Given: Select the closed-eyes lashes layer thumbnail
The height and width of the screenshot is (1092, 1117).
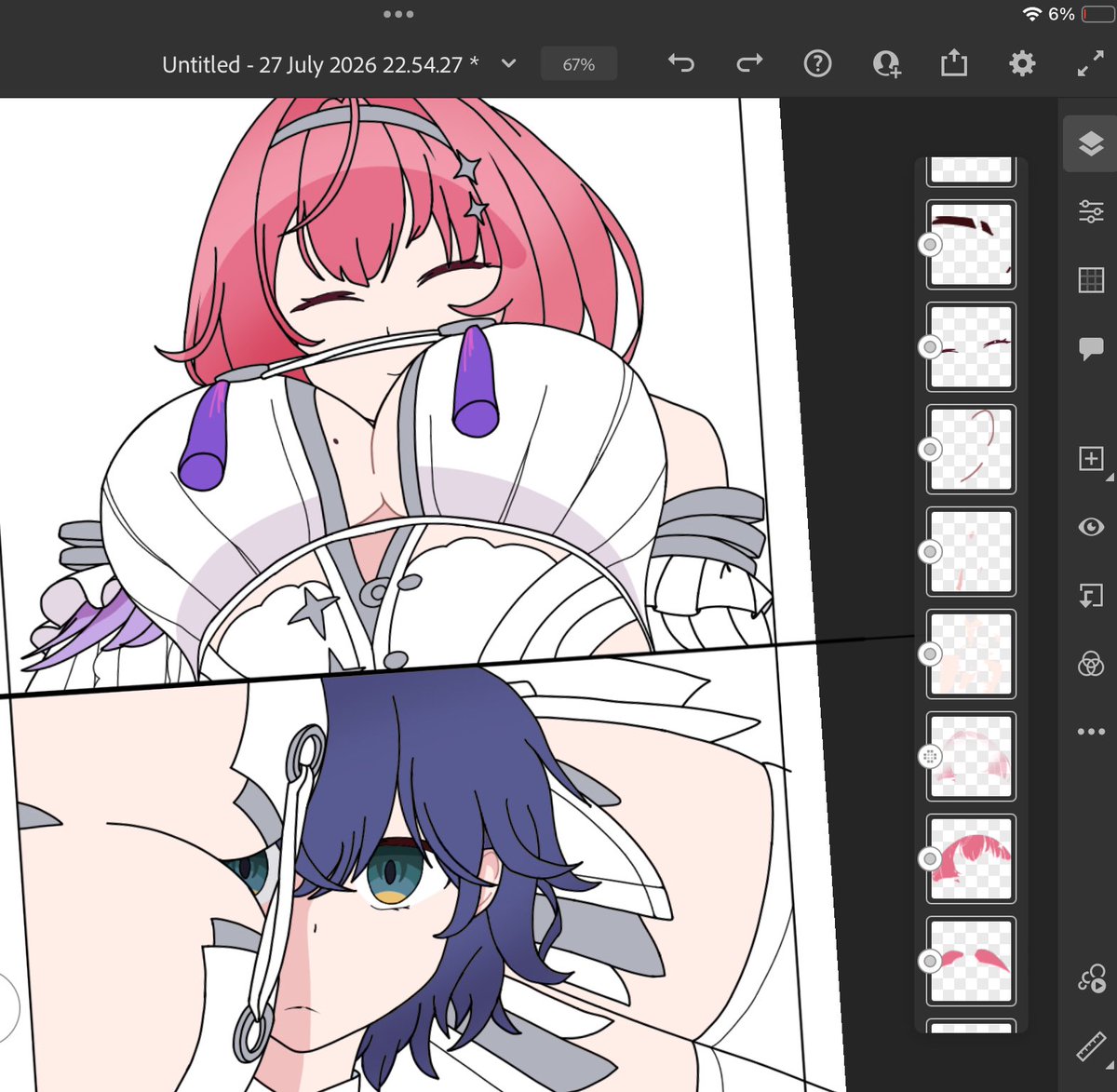Looking at the screenshot, I should (x=971, y=346).
